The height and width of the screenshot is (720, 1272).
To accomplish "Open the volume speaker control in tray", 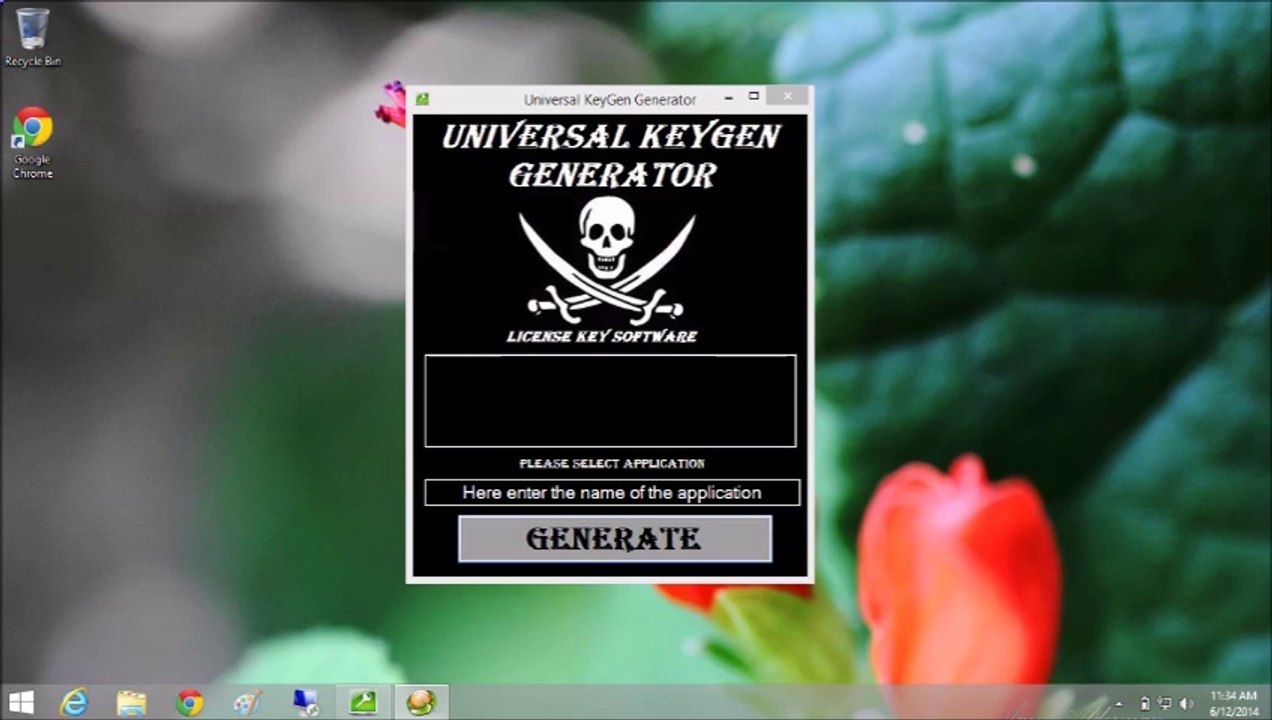I will (x=1187, y=704).
